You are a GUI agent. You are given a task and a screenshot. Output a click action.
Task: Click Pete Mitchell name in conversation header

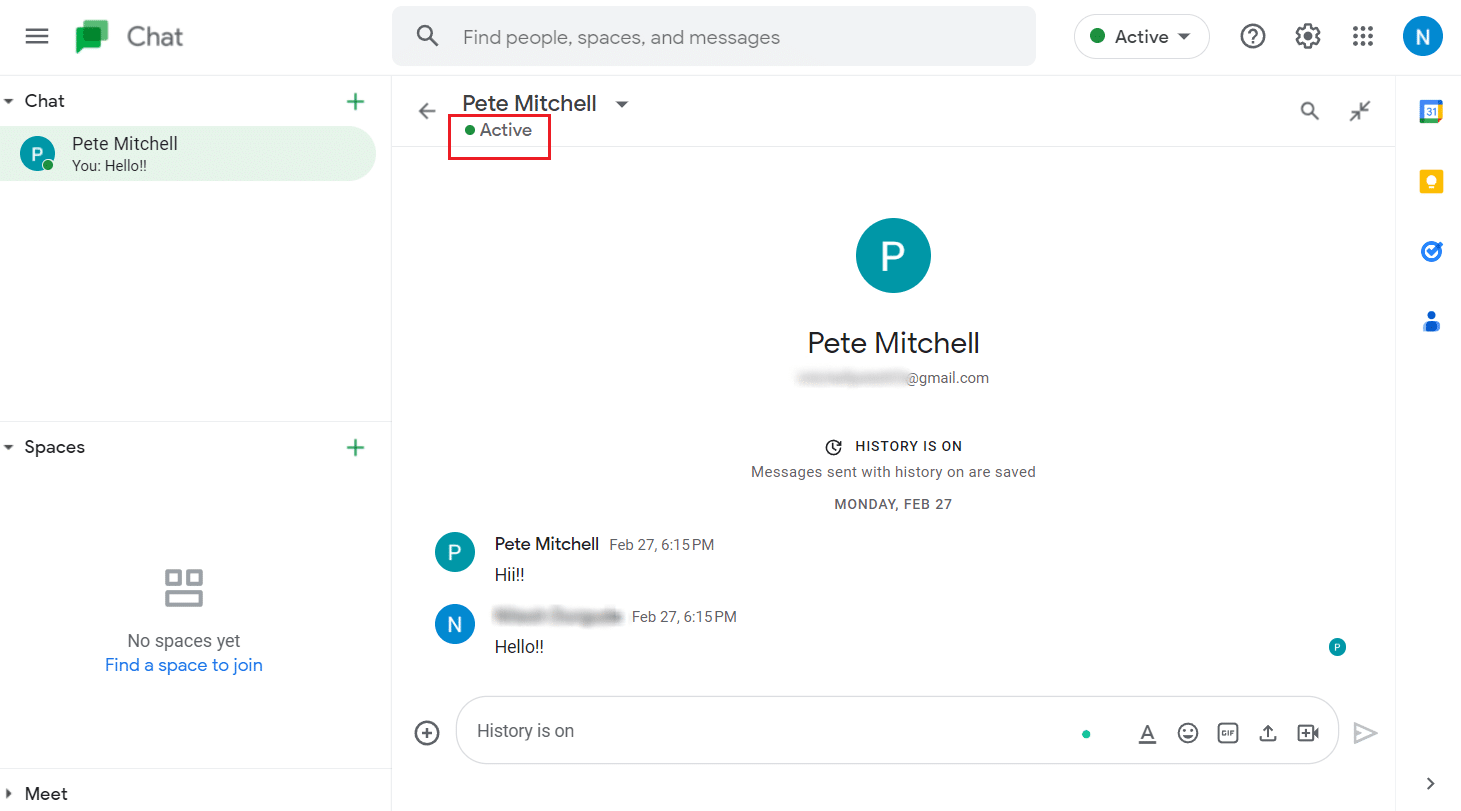[x=529, y=103]
